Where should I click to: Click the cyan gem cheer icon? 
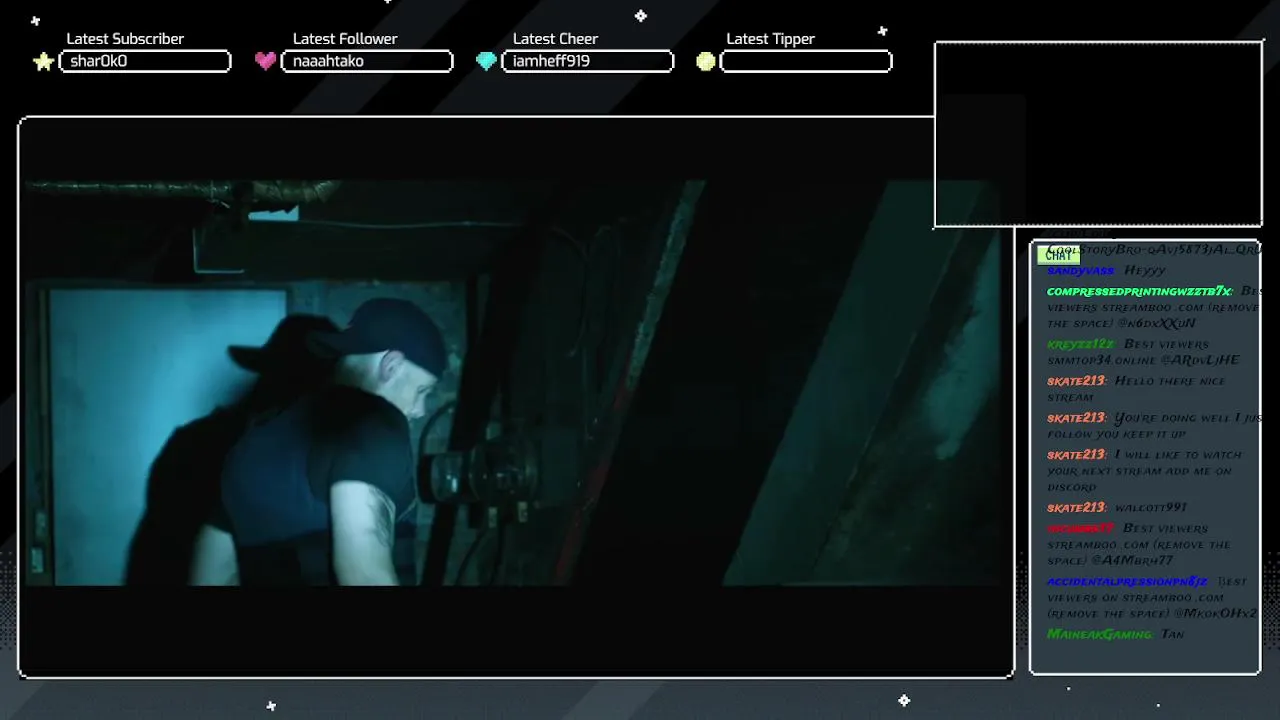click(486, 61)
